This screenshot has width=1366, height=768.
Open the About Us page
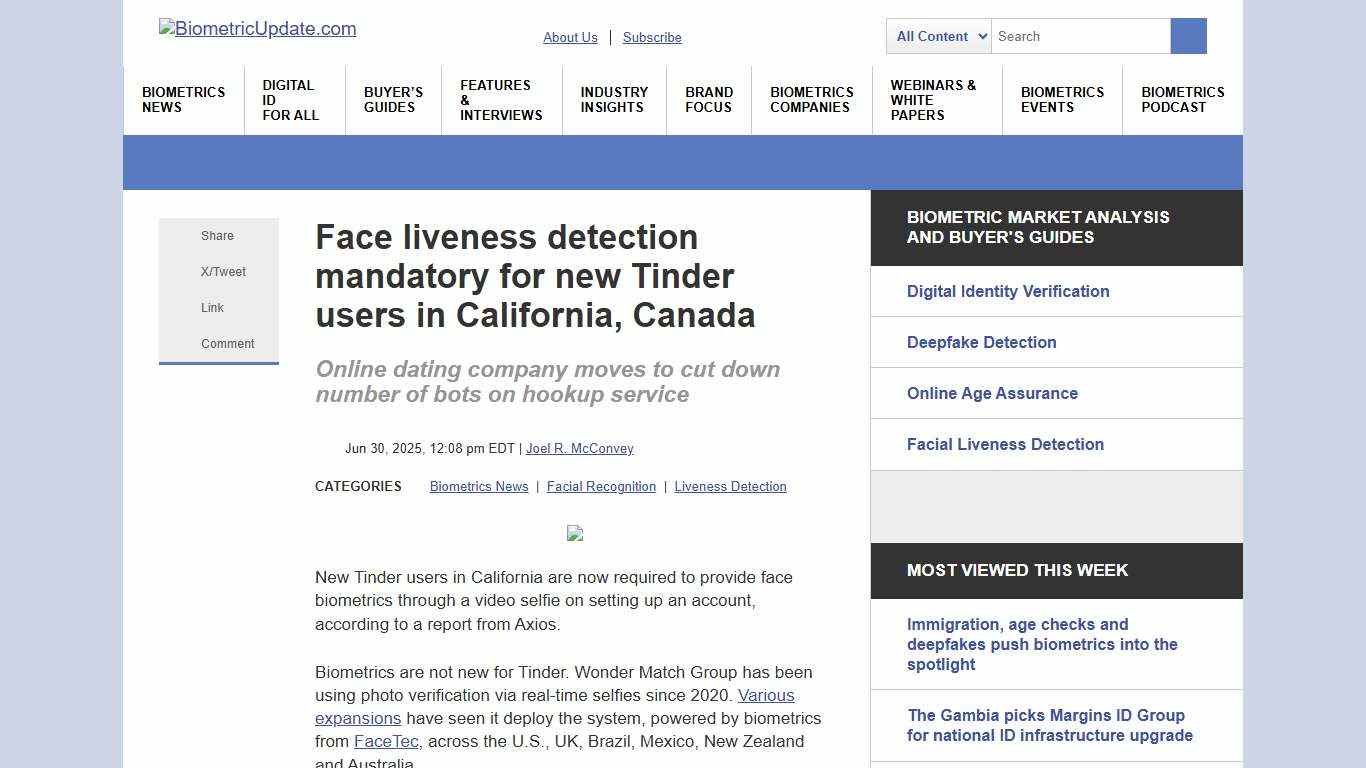[x=570, y=37]
